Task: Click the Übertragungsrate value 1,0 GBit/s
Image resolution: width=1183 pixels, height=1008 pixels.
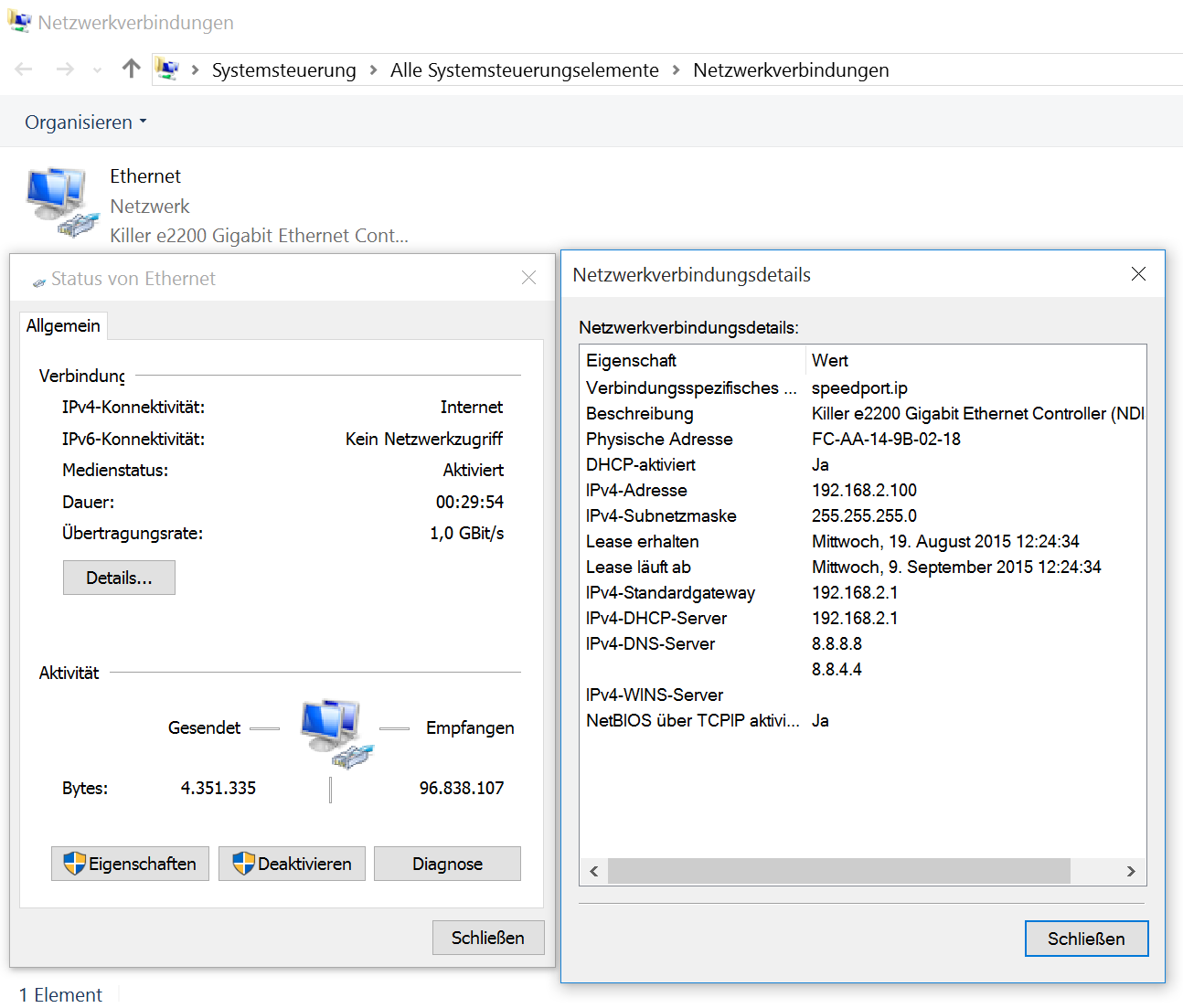Action: tap(466, 533)
